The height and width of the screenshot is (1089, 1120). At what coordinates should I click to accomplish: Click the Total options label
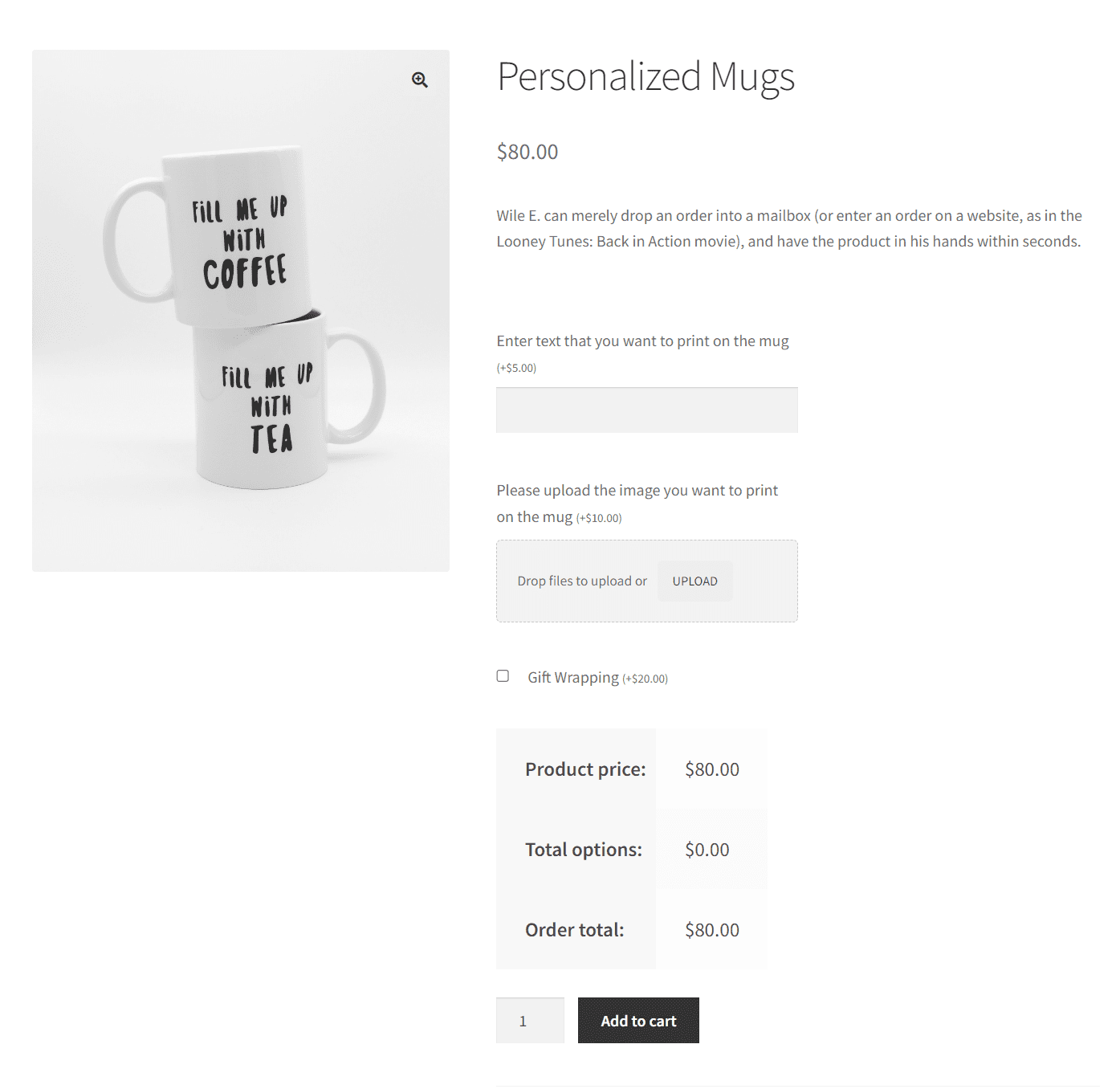tap(584, 850)
